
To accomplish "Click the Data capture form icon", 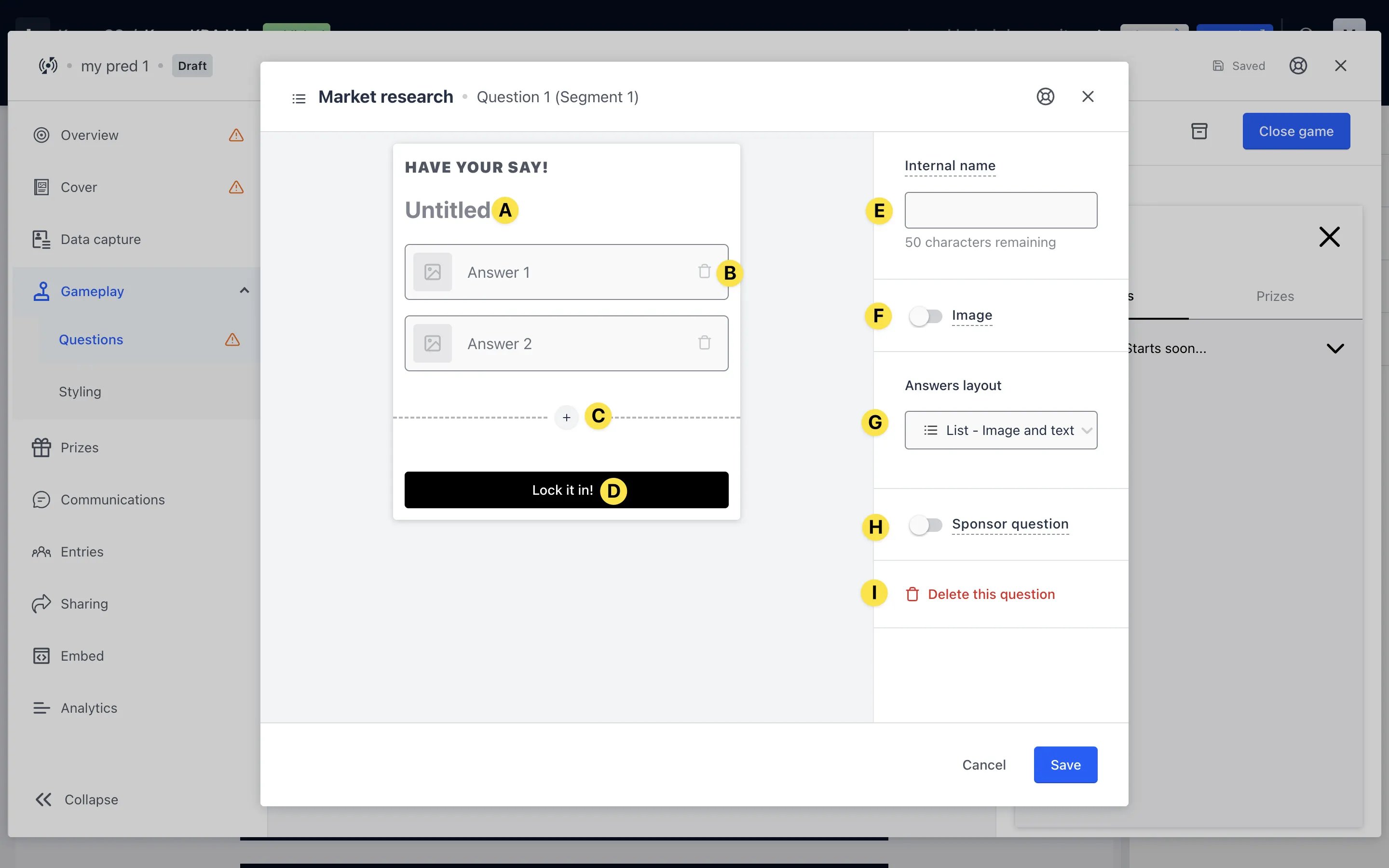I will click(x=41, y=239).
